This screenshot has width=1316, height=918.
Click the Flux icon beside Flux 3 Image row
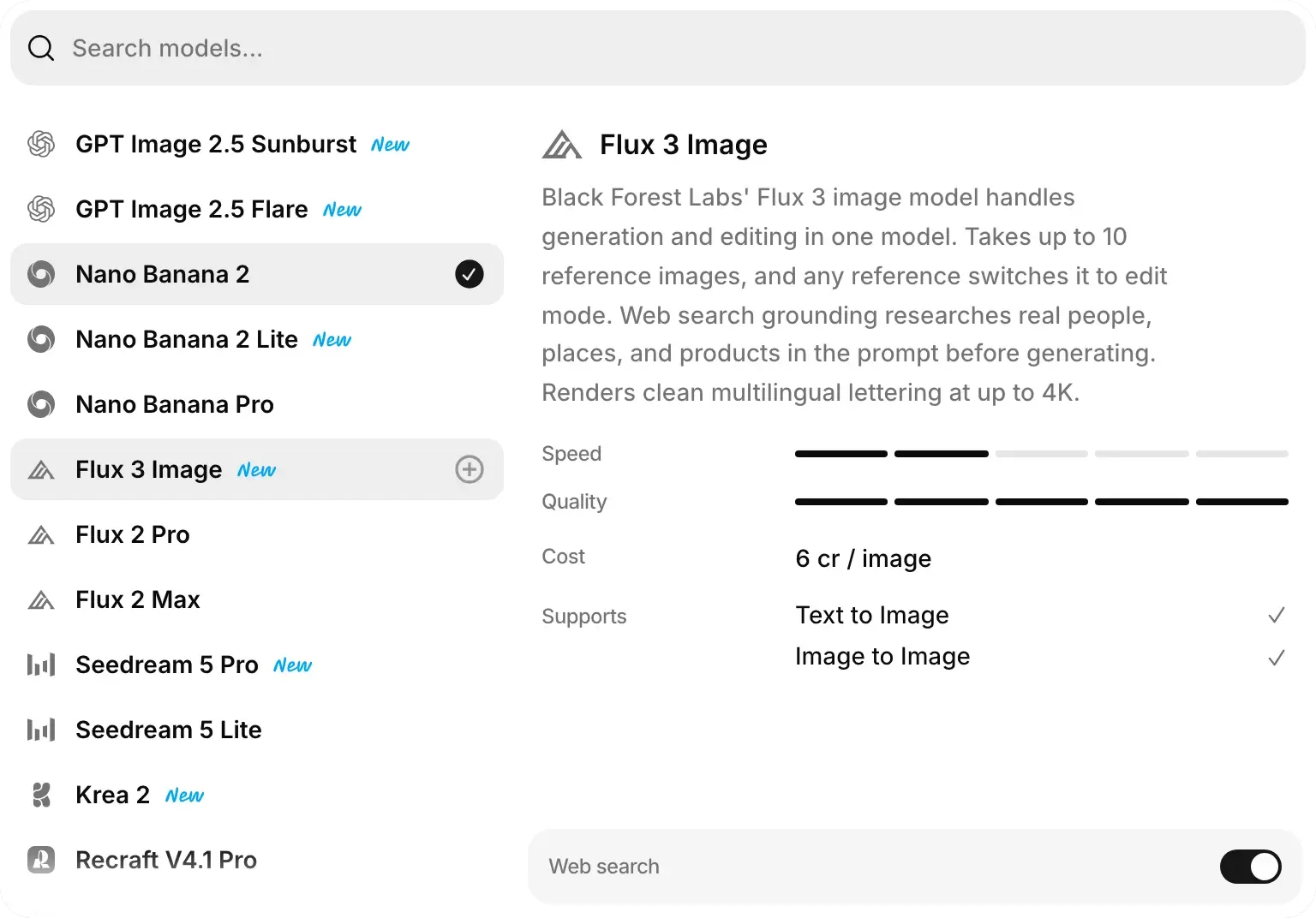point(41,469)
